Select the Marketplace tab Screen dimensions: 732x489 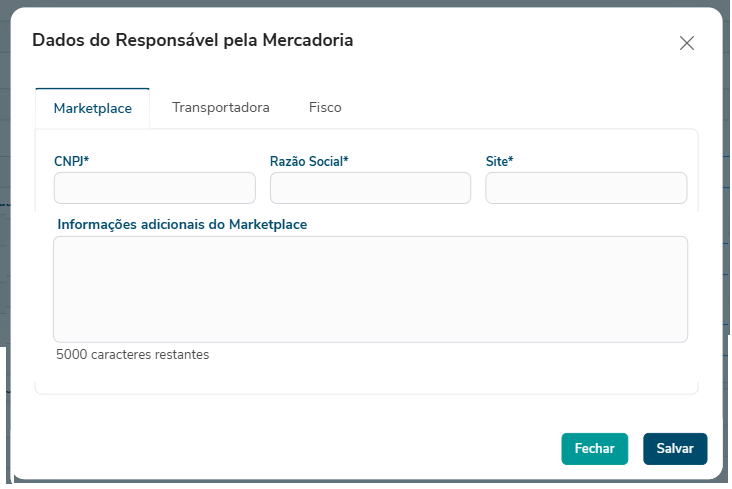(x=92, y=108)
